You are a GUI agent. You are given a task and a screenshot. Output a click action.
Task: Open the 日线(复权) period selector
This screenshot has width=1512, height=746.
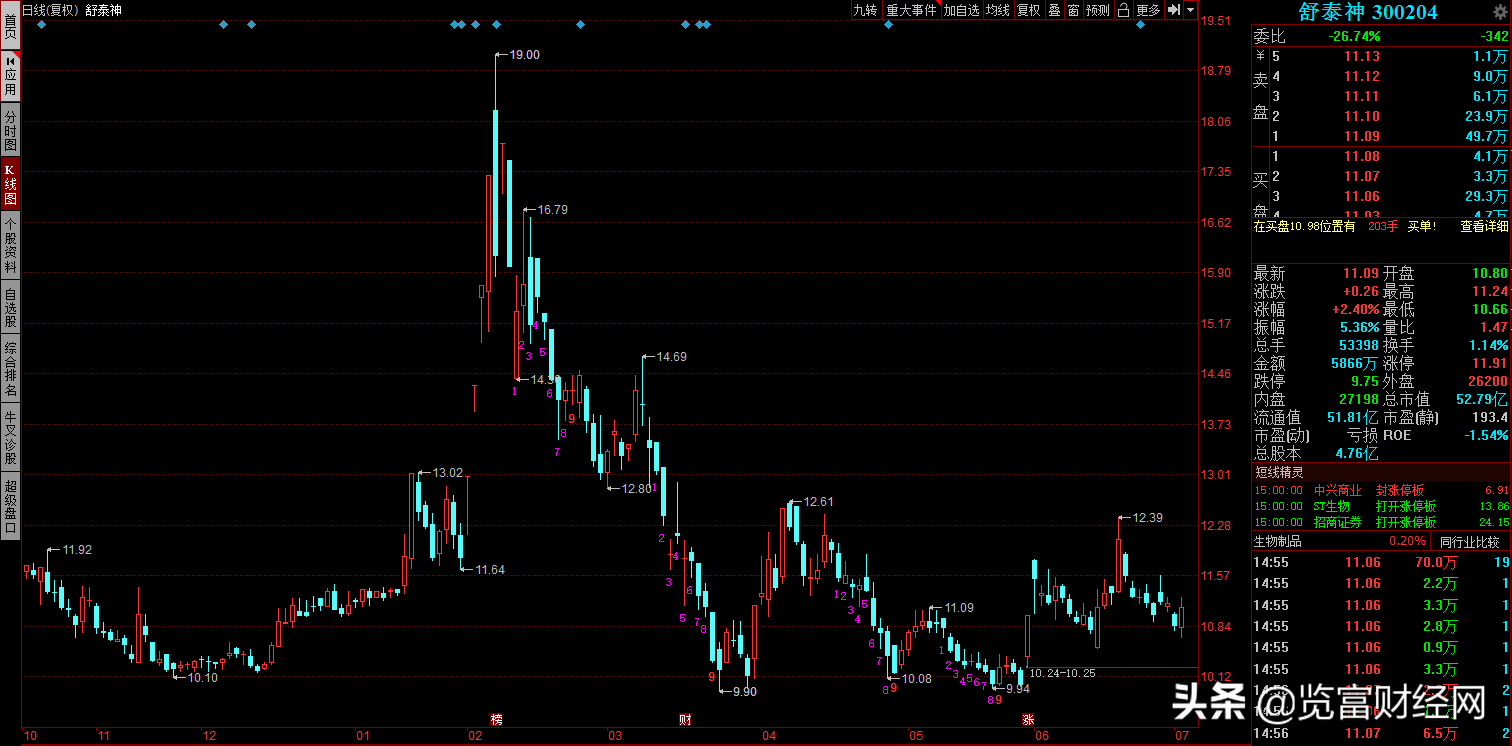coord(49,9)
